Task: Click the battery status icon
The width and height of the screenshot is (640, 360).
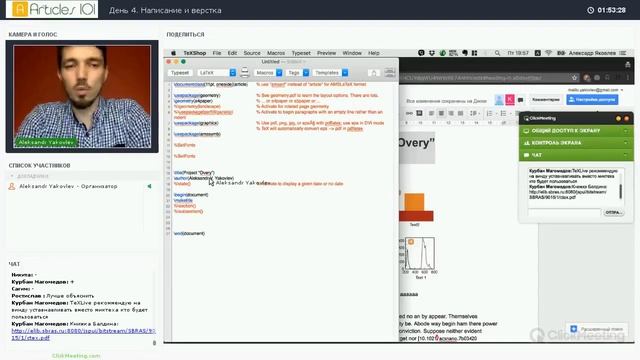Action: (561, 53)
